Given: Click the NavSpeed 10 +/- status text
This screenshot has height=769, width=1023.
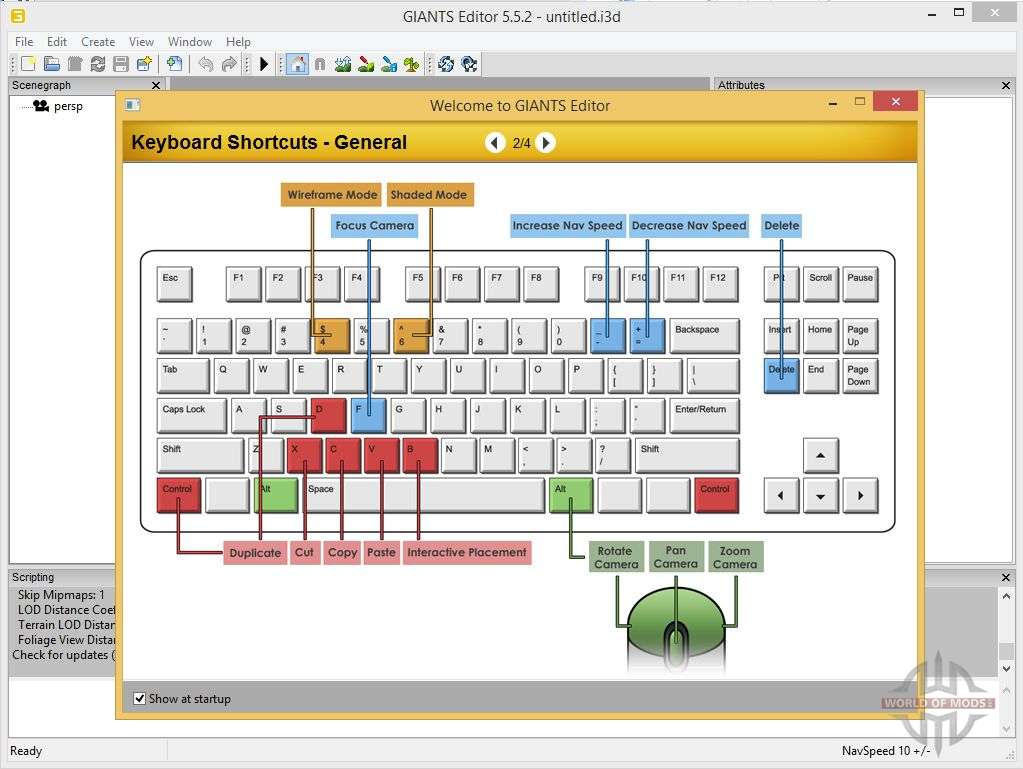Looking at the screenshot, I should (x=886, y=751).
